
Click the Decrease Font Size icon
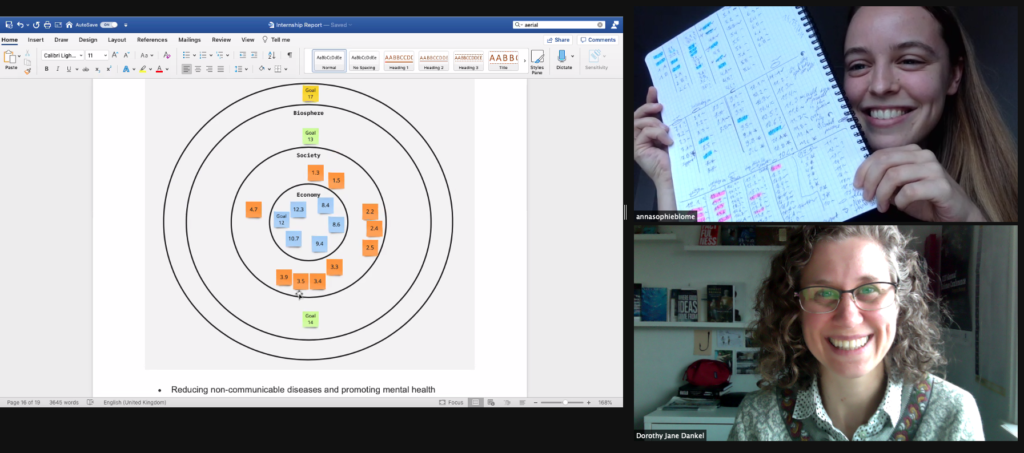(127, 55)
